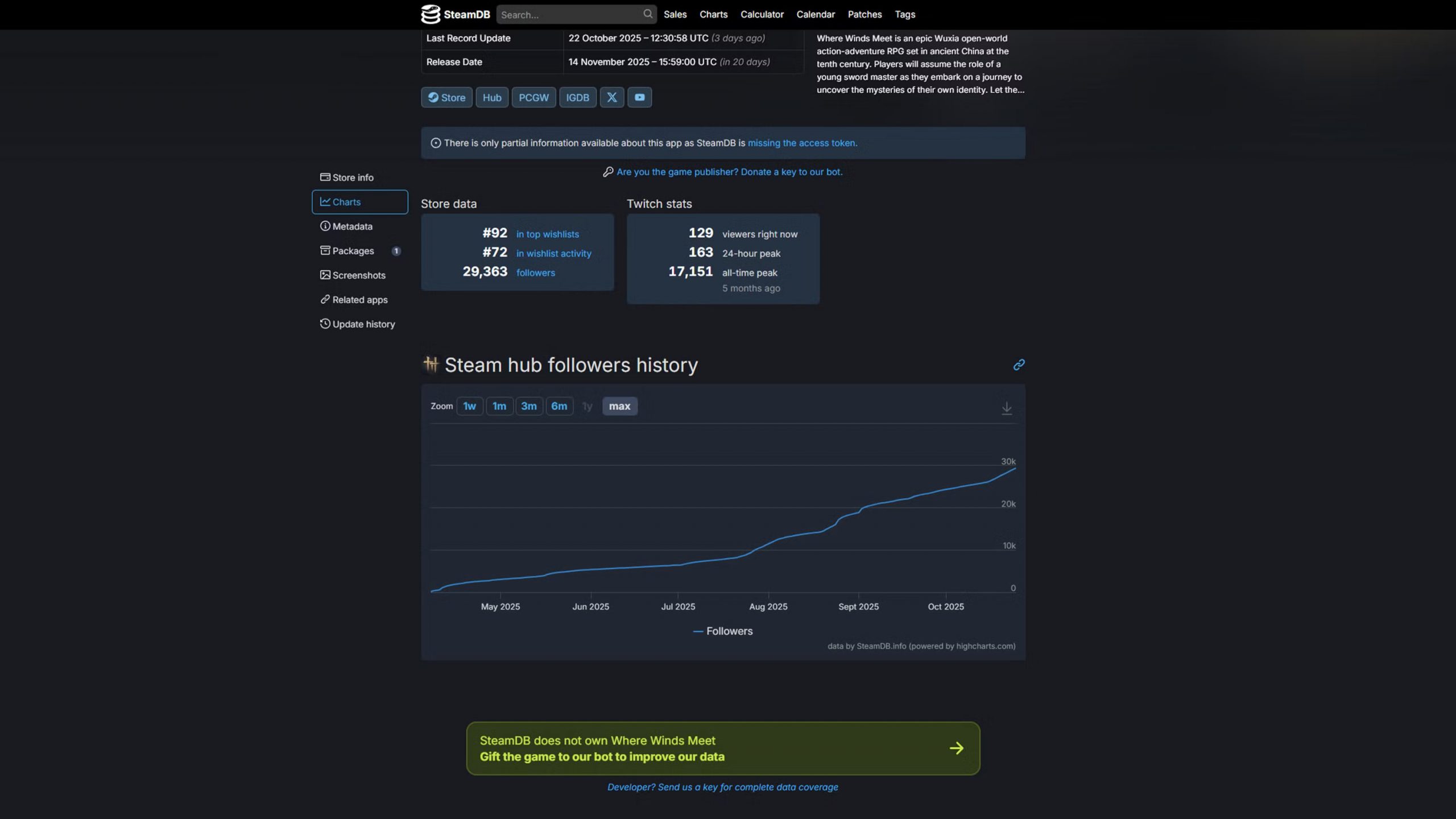Click the missing the access token link
Screen dimensions: 1456x819
[x=802, y=143]
